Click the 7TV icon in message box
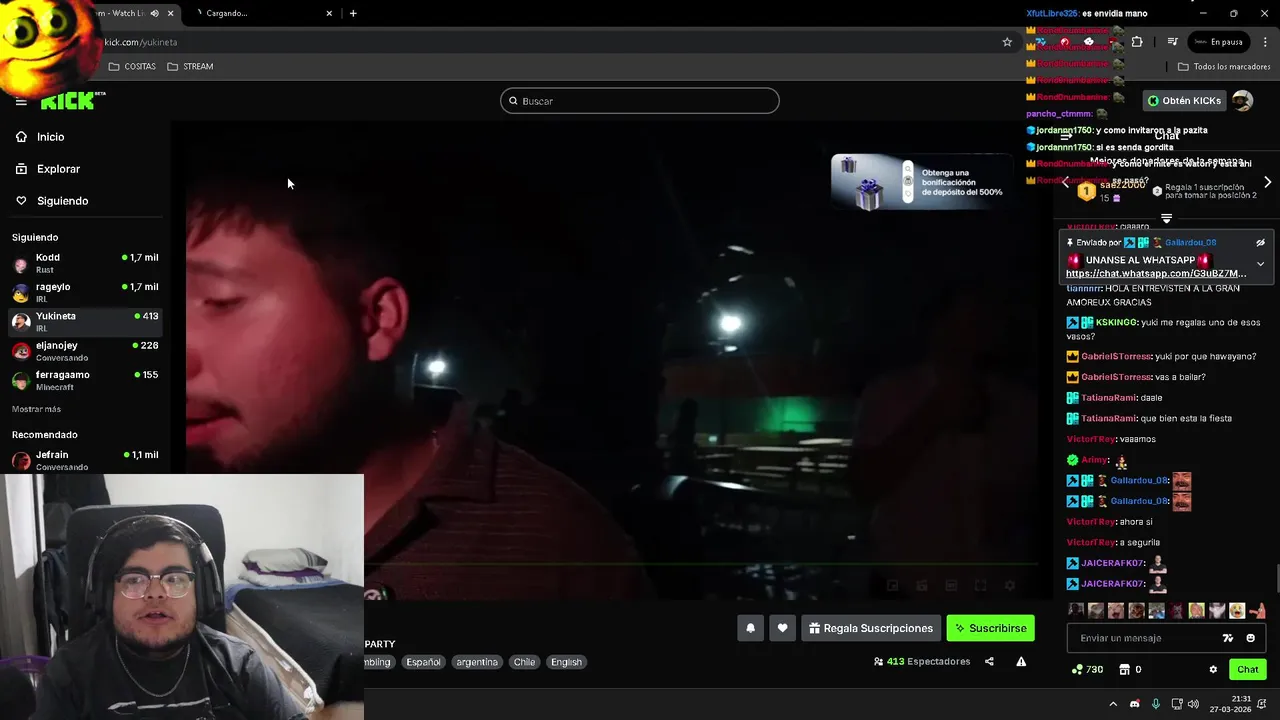The image size is (1280, 720). coord(1228,638)
